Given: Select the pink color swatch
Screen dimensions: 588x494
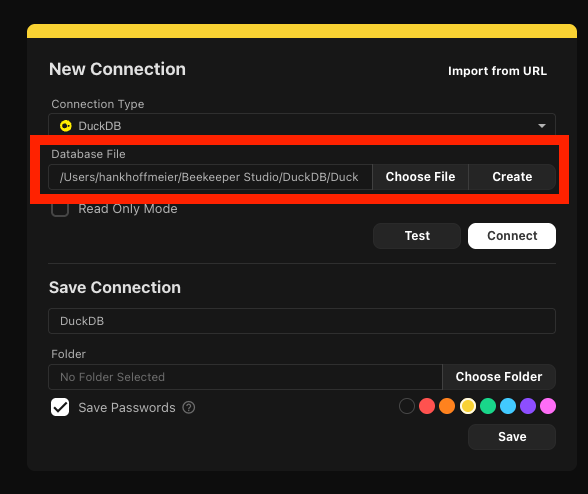Looking at the screenshot, I should click(548, 406).
